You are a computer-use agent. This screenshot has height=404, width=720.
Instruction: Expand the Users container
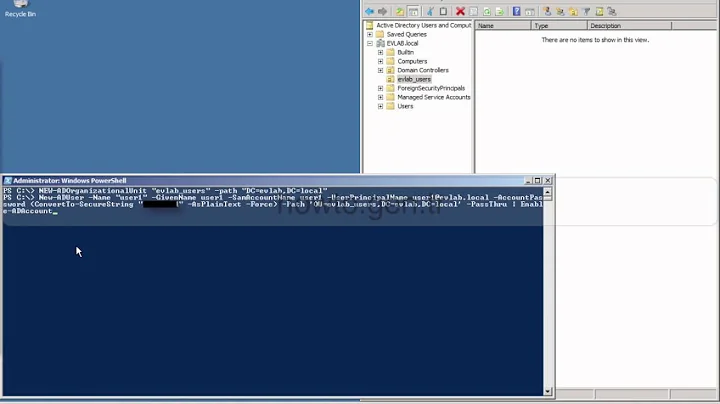[380, 106]
